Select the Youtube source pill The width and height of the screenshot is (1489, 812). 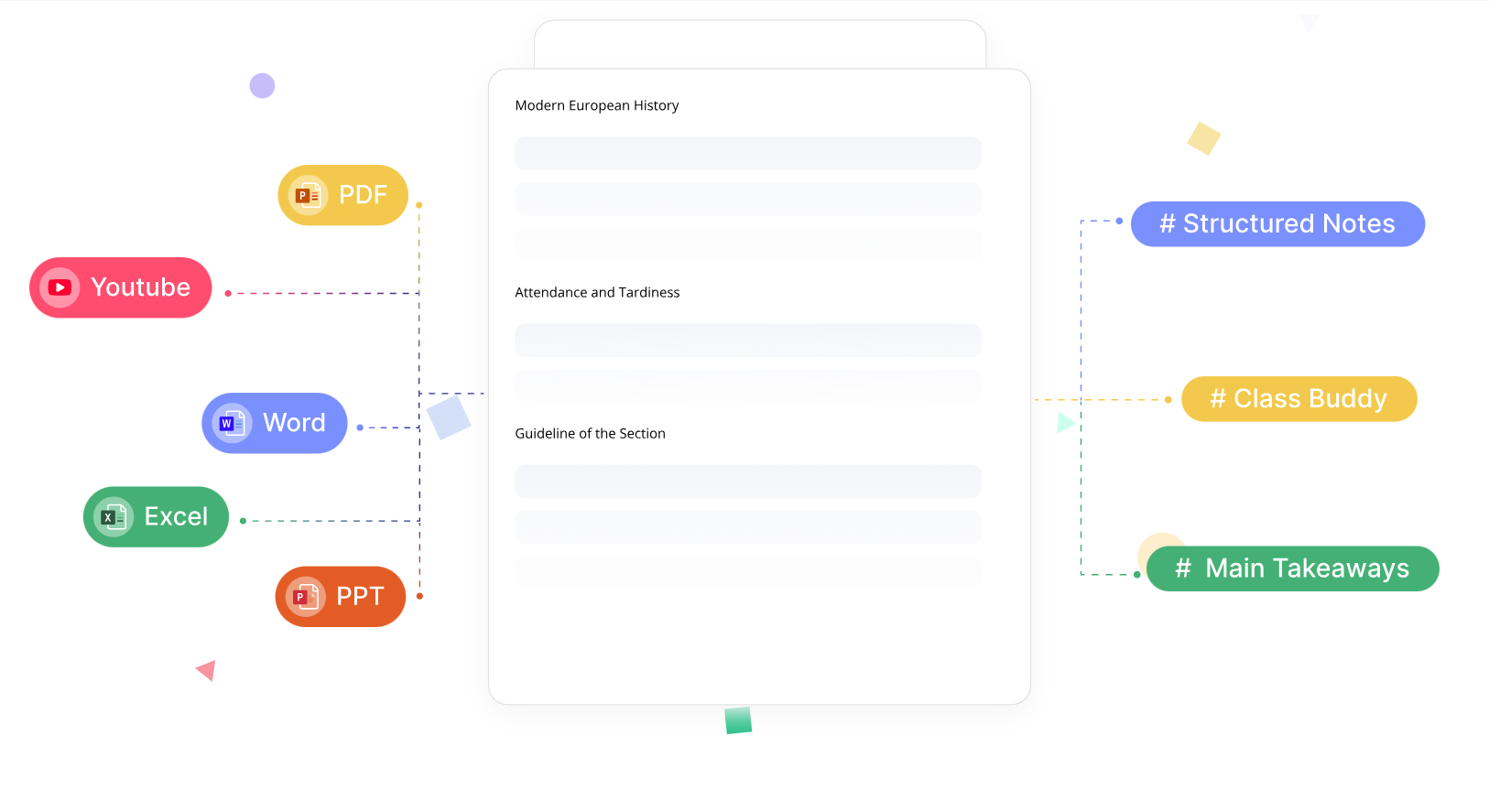[x=121, y=287]
